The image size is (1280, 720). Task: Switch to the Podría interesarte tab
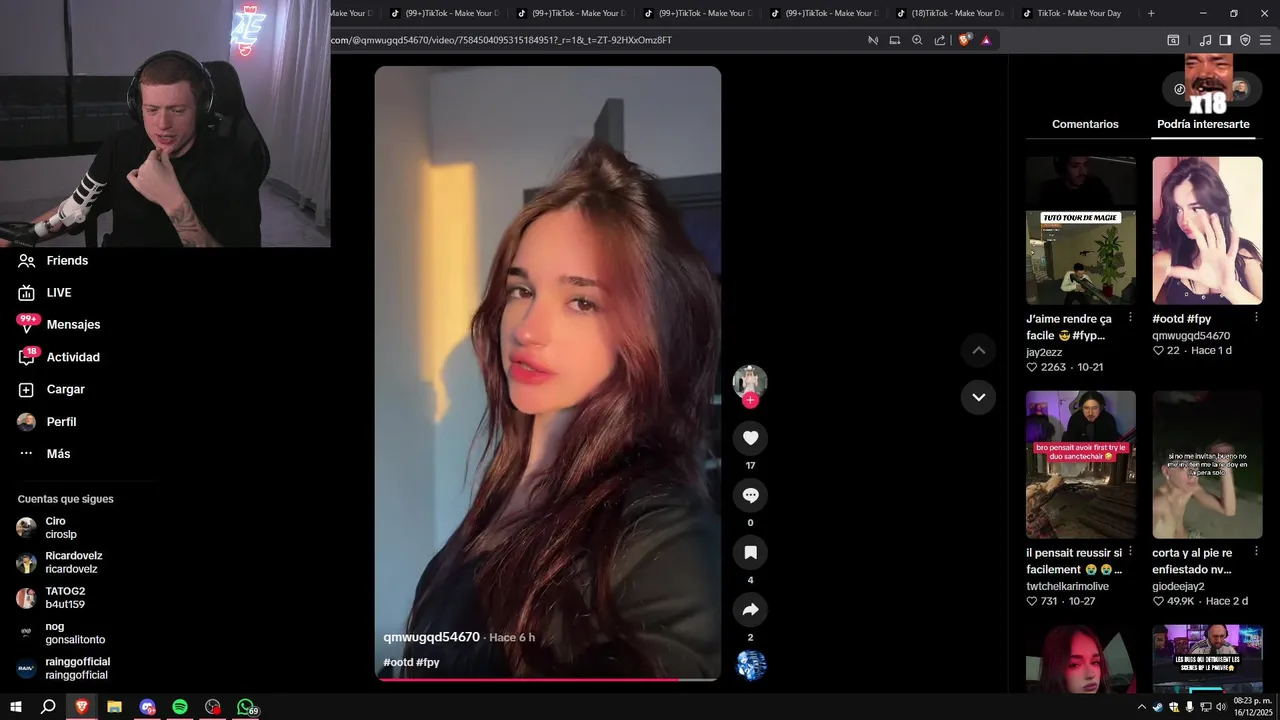tap(1203, 124)
